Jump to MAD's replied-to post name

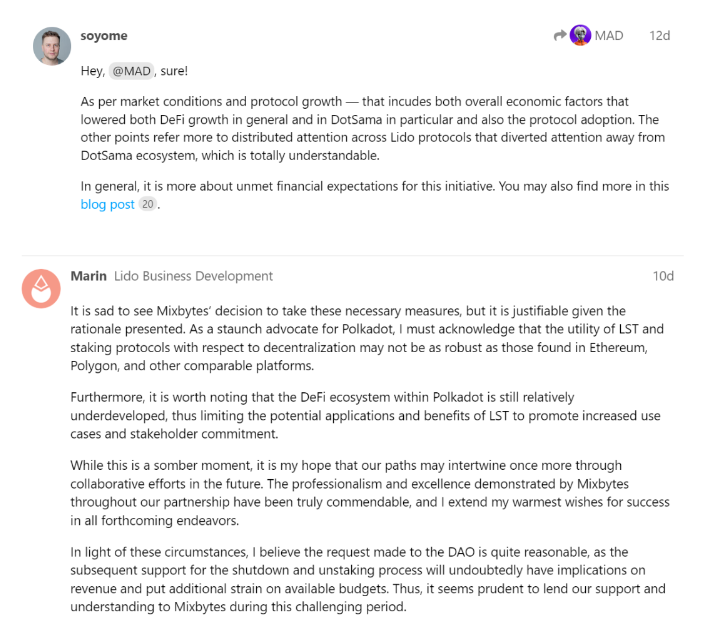coord(609,36)
